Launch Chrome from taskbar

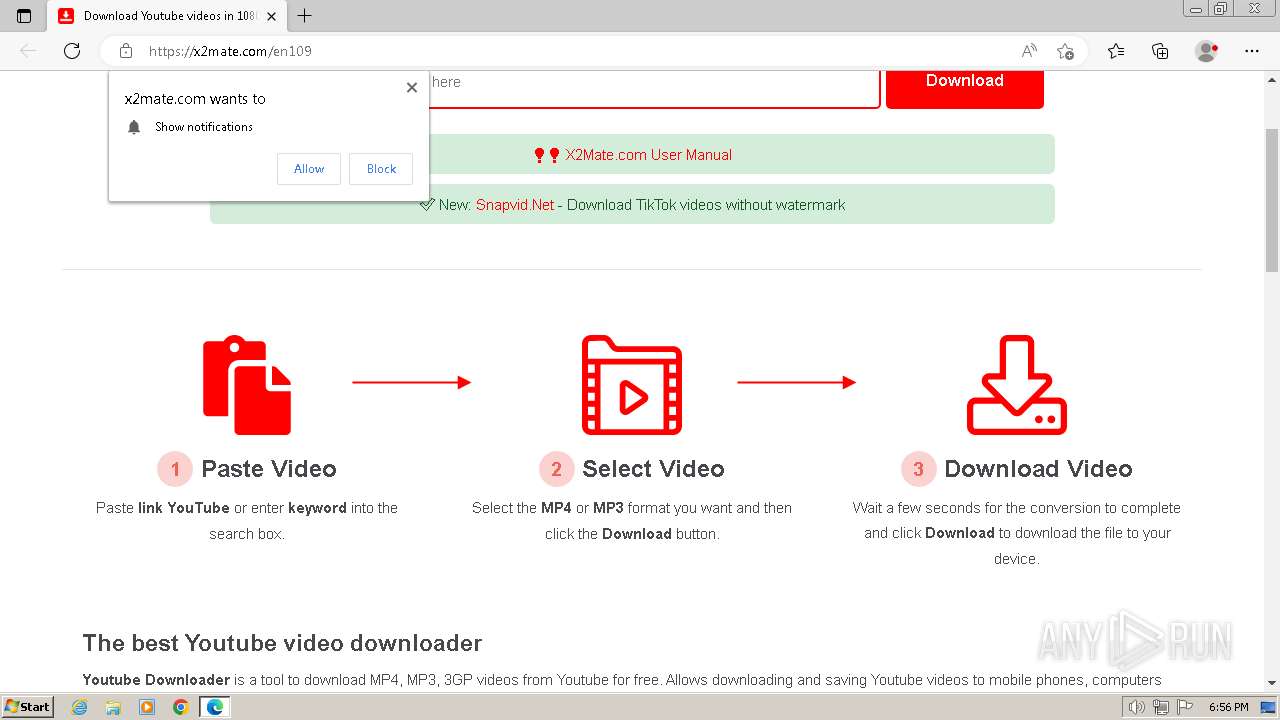pyautogui.click(x=180, y=707)
